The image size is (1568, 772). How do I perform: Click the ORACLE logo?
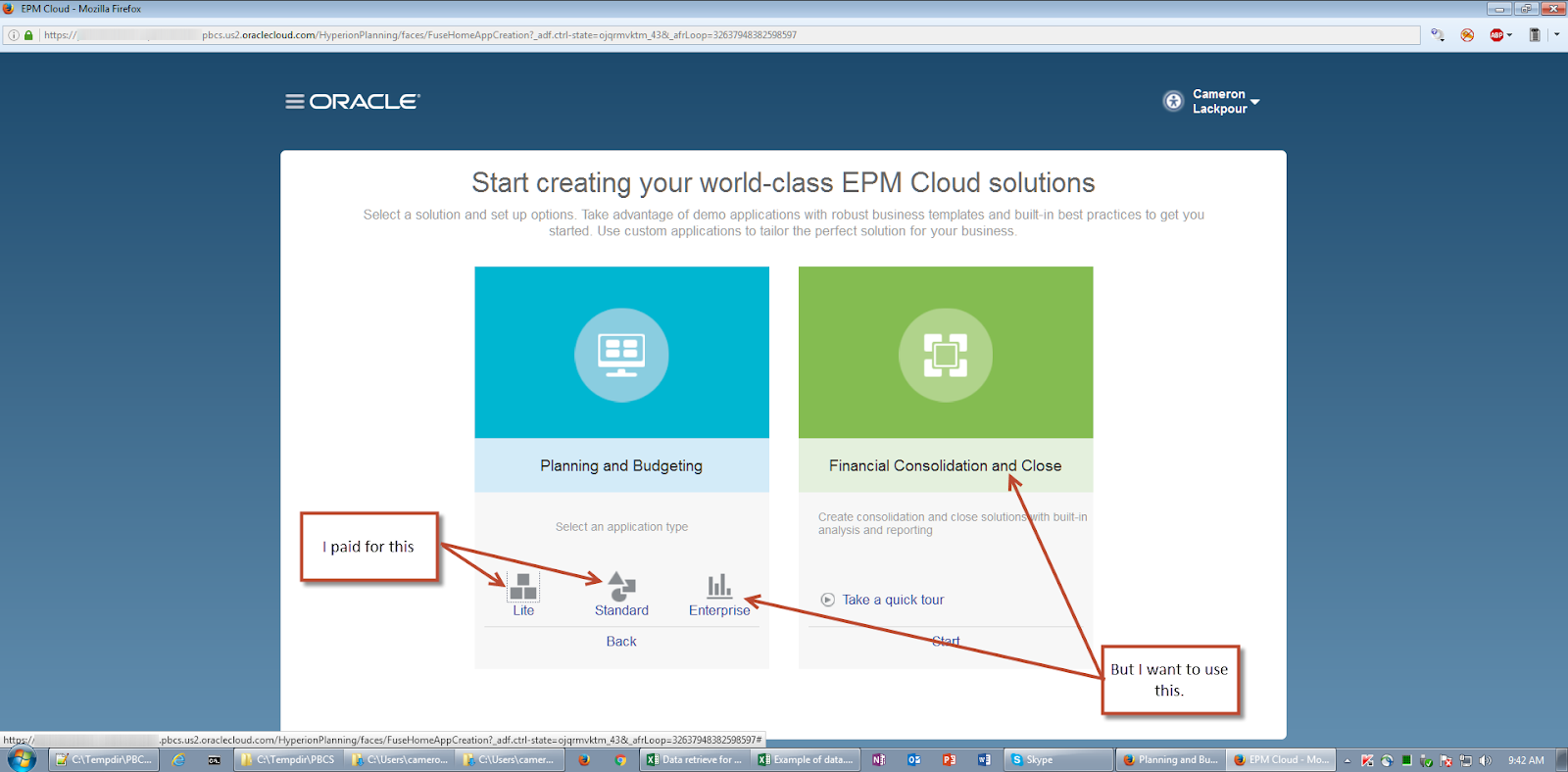(365, 101)
